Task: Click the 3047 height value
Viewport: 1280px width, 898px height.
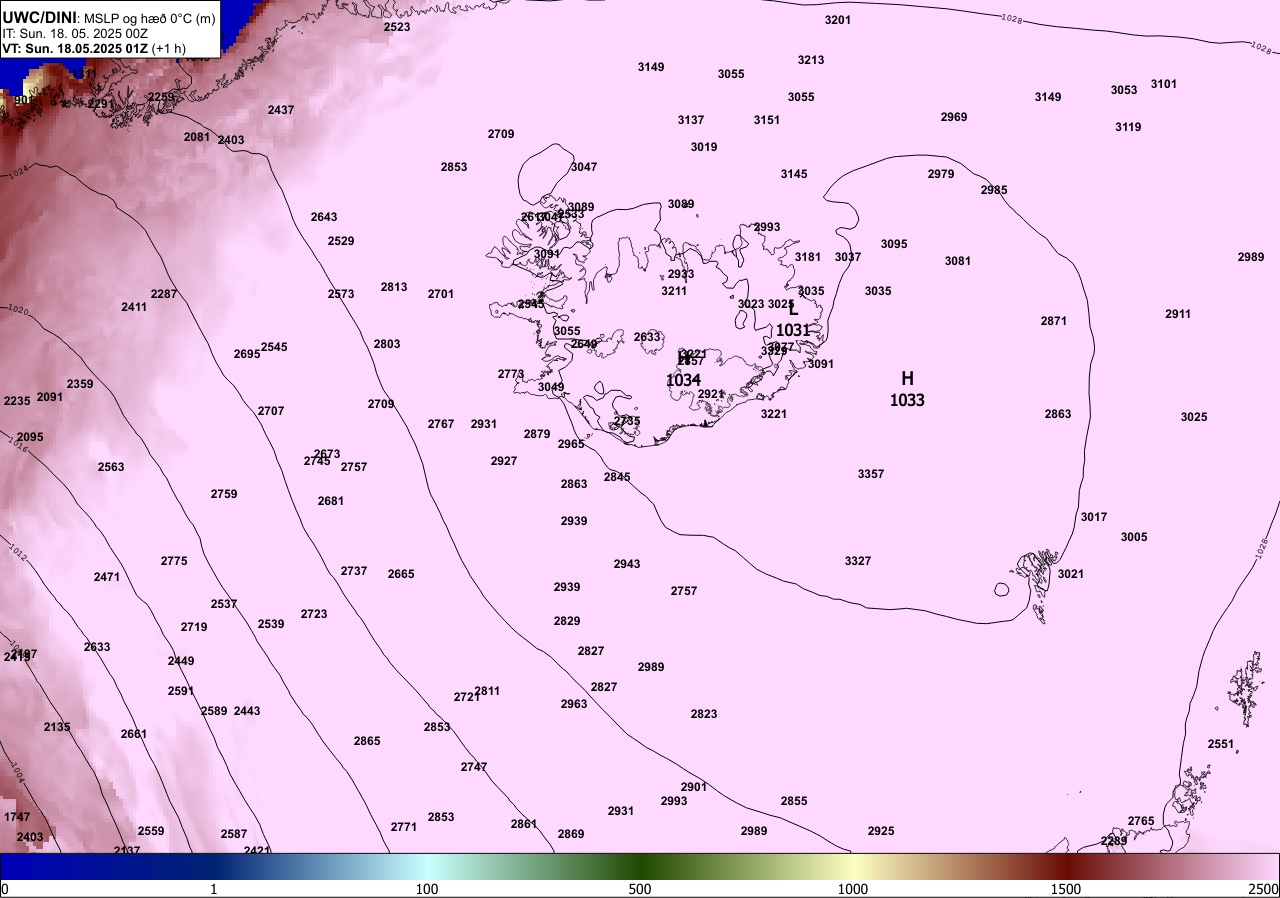Action: point(584,167)
